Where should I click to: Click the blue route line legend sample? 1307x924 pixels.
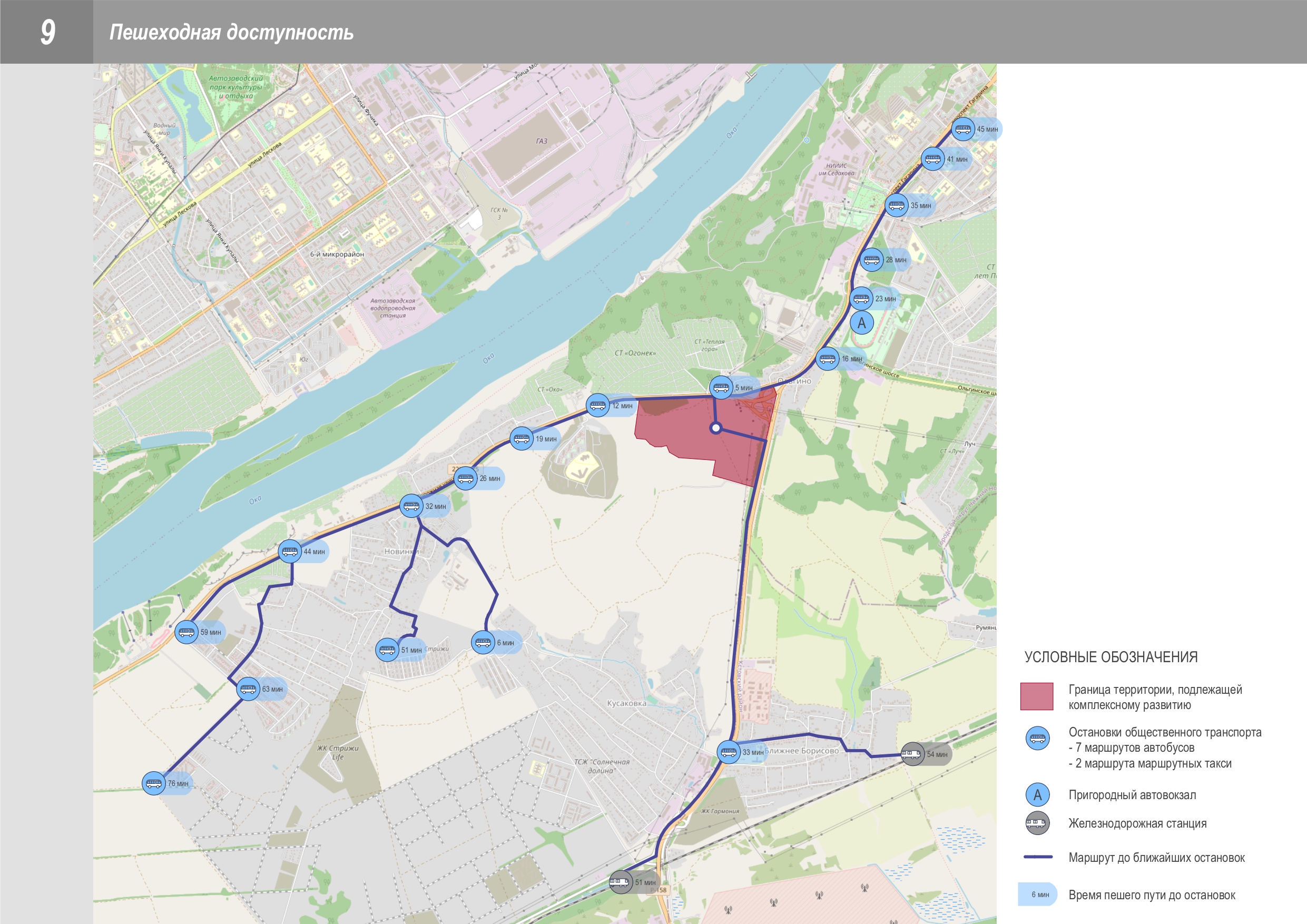click(1038, 857)
